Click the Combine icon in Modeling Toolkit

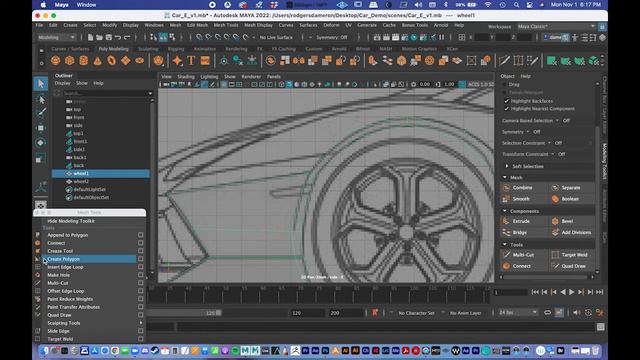pyautogui.click(x=507, y=188)
